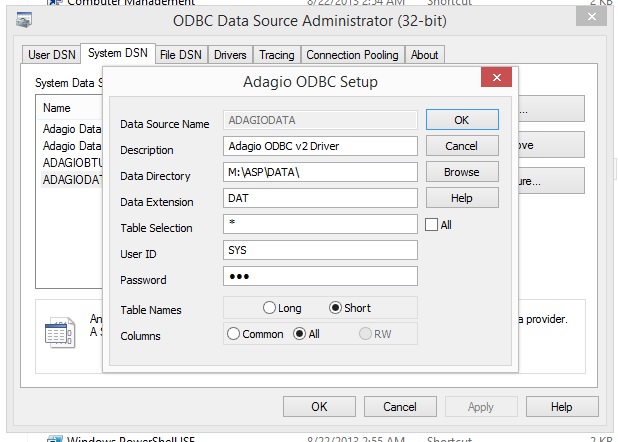618x442 pixels.
Task: Switch to Connection Pooling tab
Action: (x=352, y=55)
